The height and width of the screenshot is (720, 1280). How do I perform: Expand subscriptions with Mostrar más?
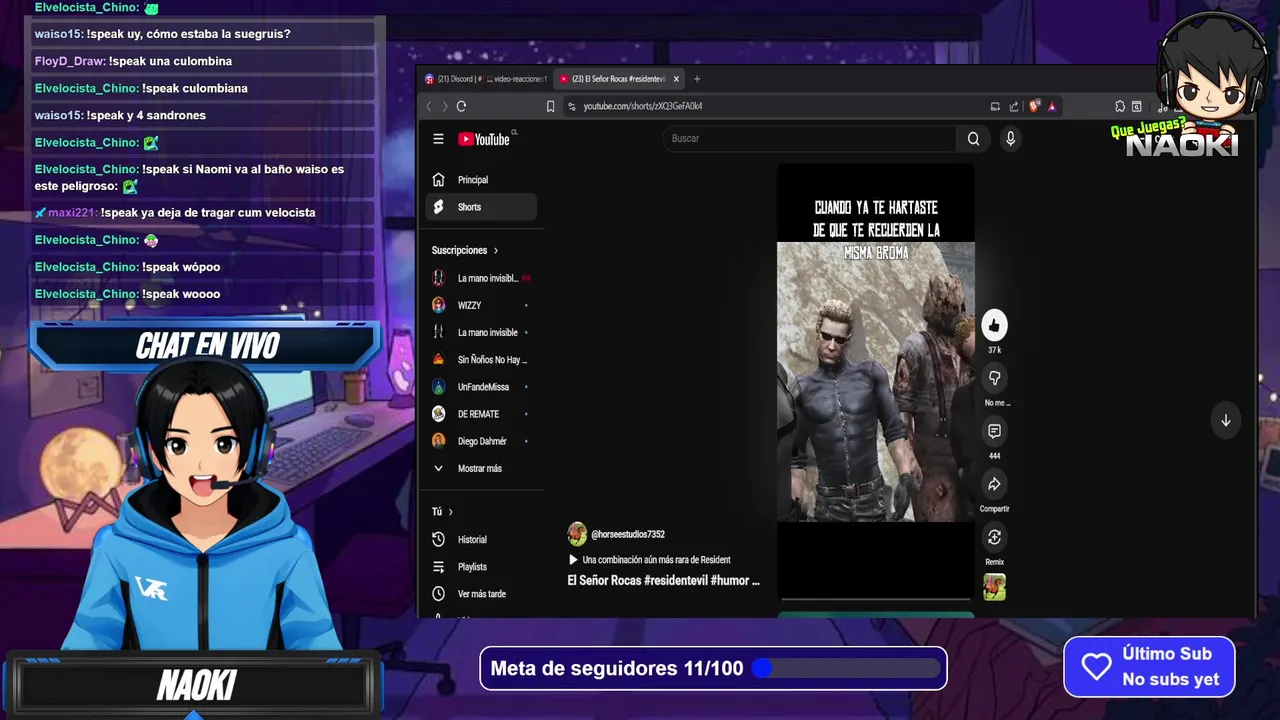481,468
